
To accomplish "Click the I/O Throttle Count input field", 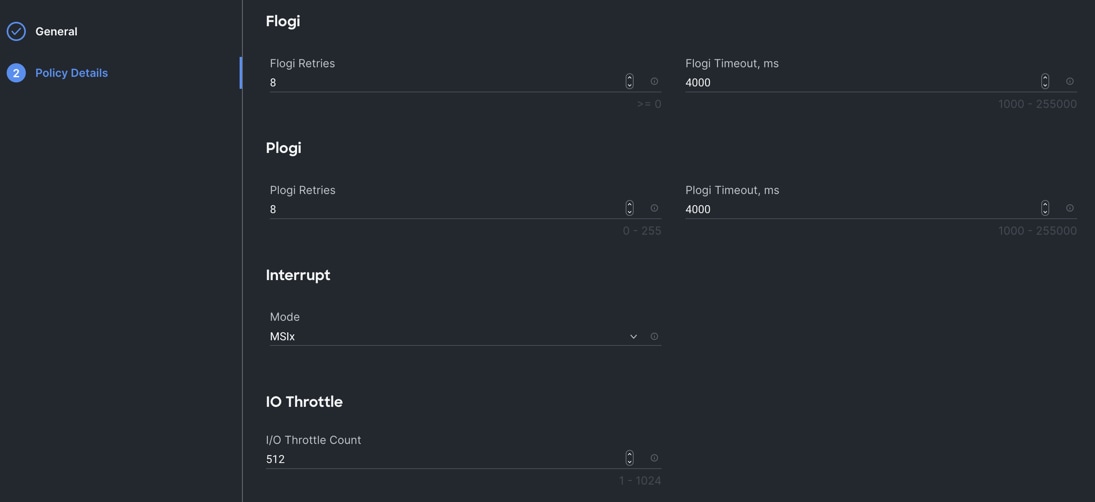I will (440, 460).
